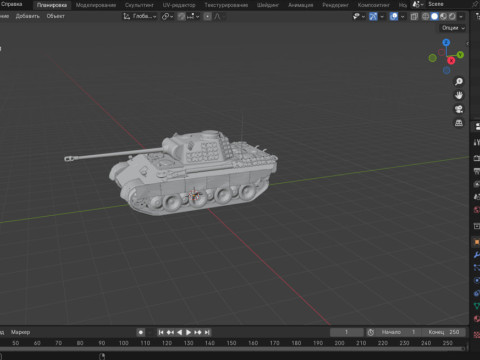
Task: Open the Particles properties tab
Action: click(476, 268)
